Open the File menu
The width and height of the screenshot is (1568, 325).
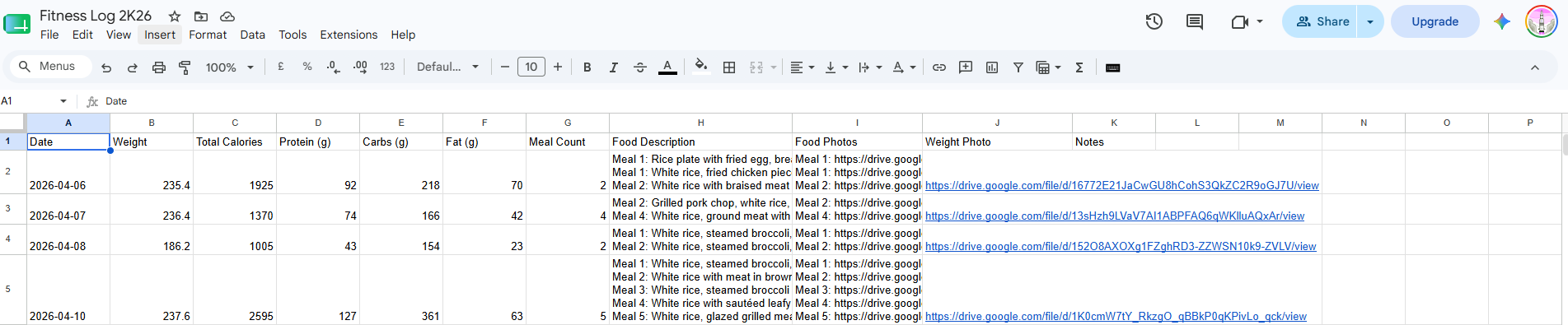coord(49,35)
